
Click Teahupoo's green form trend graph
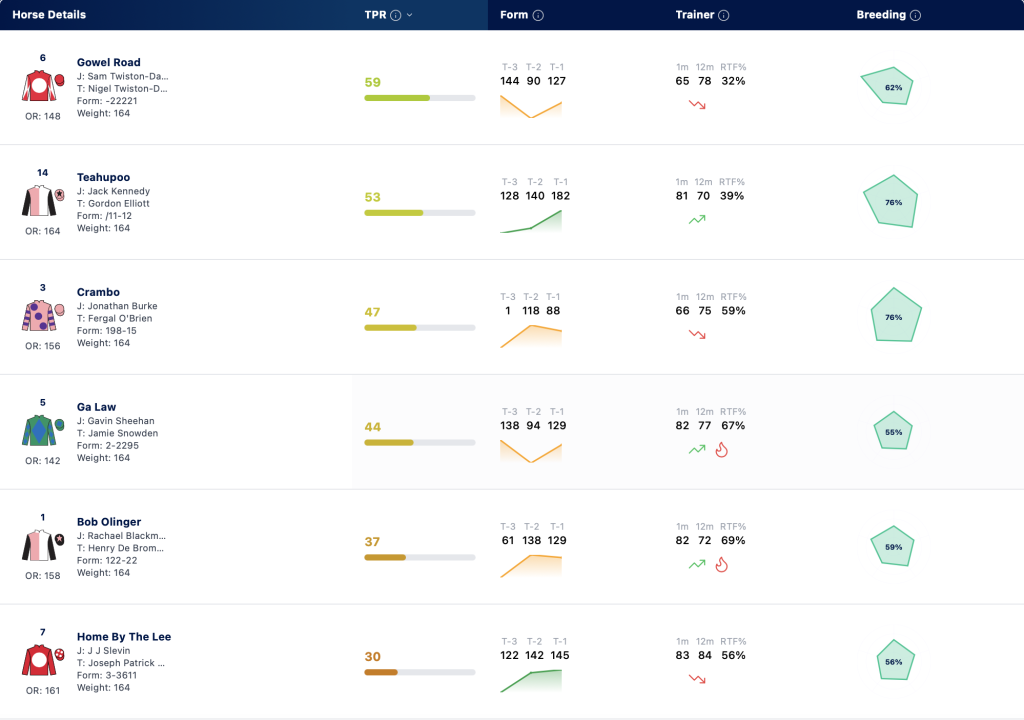(531, 221)
